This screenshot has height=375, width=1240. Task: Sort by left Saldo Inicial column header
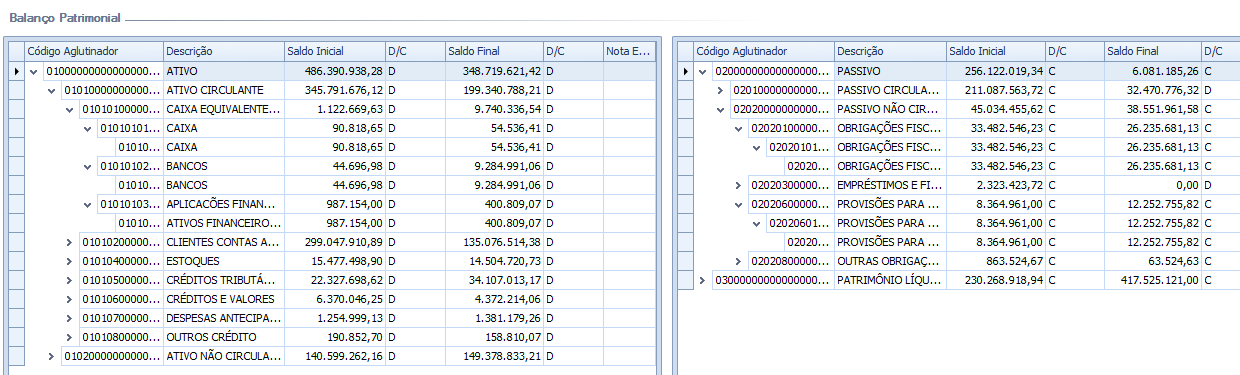tap(334, 51)
